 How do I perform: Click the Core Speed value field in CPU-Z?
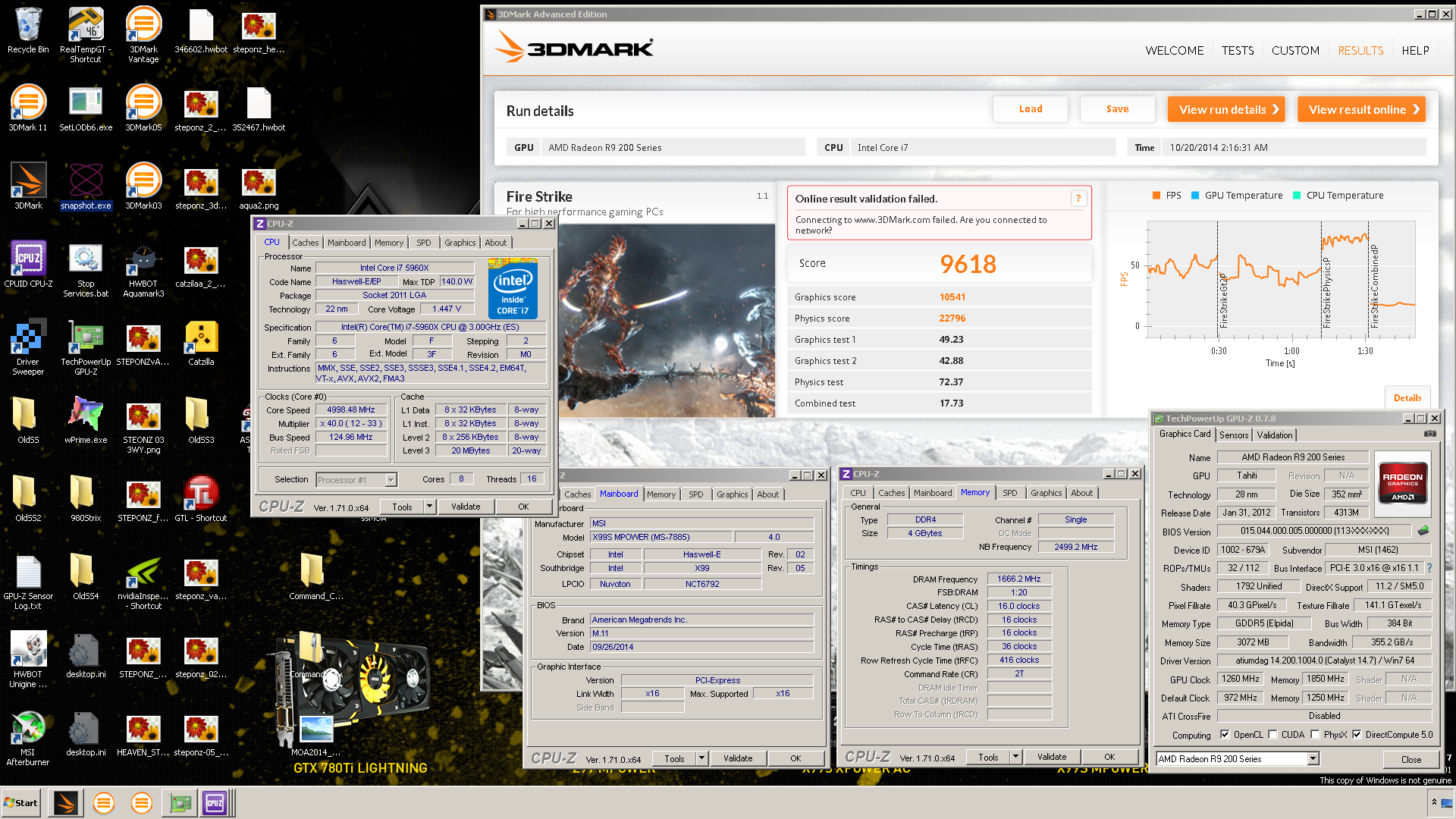point(351,409)
